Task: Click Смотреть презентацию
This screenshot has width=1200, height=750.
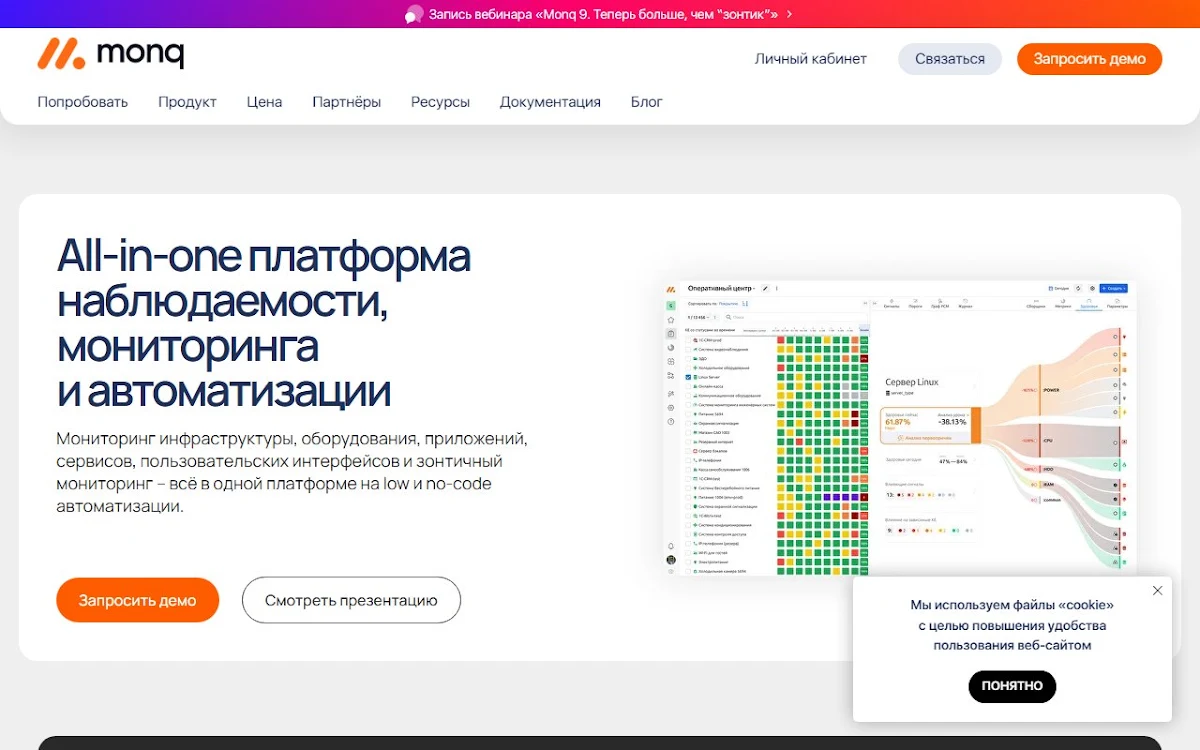Action: click(x=351, y=600)
